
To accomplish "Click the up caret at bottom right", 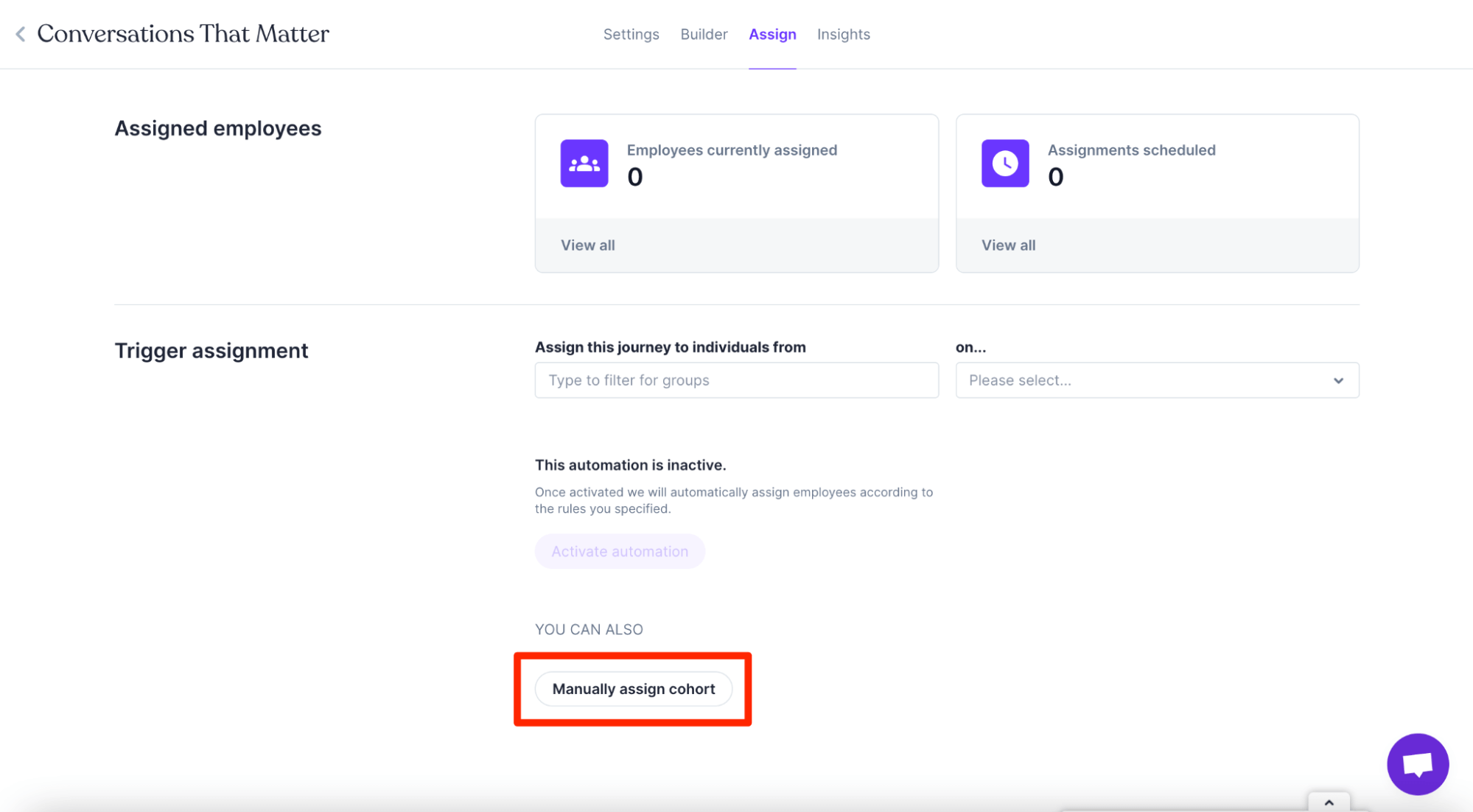I will pos(1329,802).
